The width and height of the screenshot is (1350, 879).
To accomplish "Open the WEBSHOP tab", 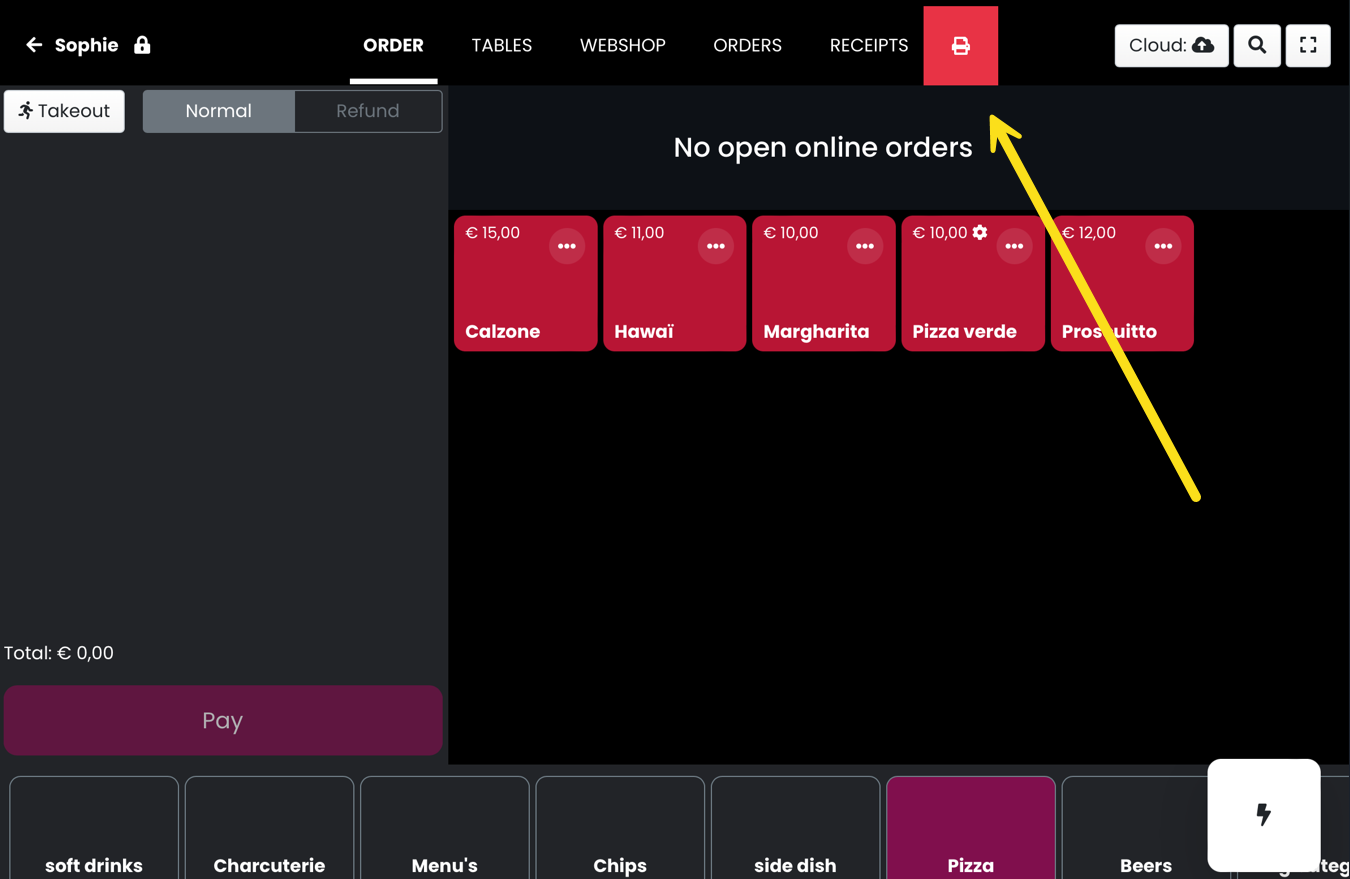I will (623, 45).
